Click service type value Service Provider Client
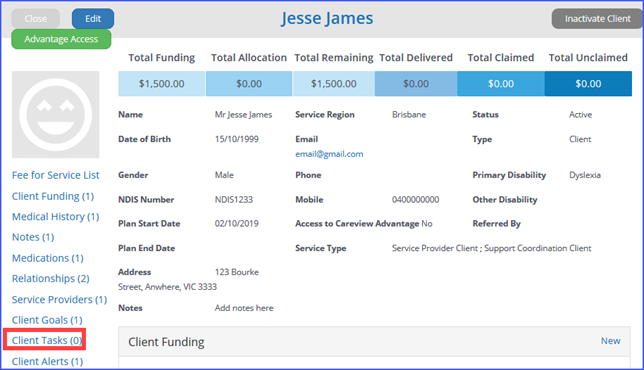Image resolution: width=644 pixels, height=370 pixels. click(435, 248)
